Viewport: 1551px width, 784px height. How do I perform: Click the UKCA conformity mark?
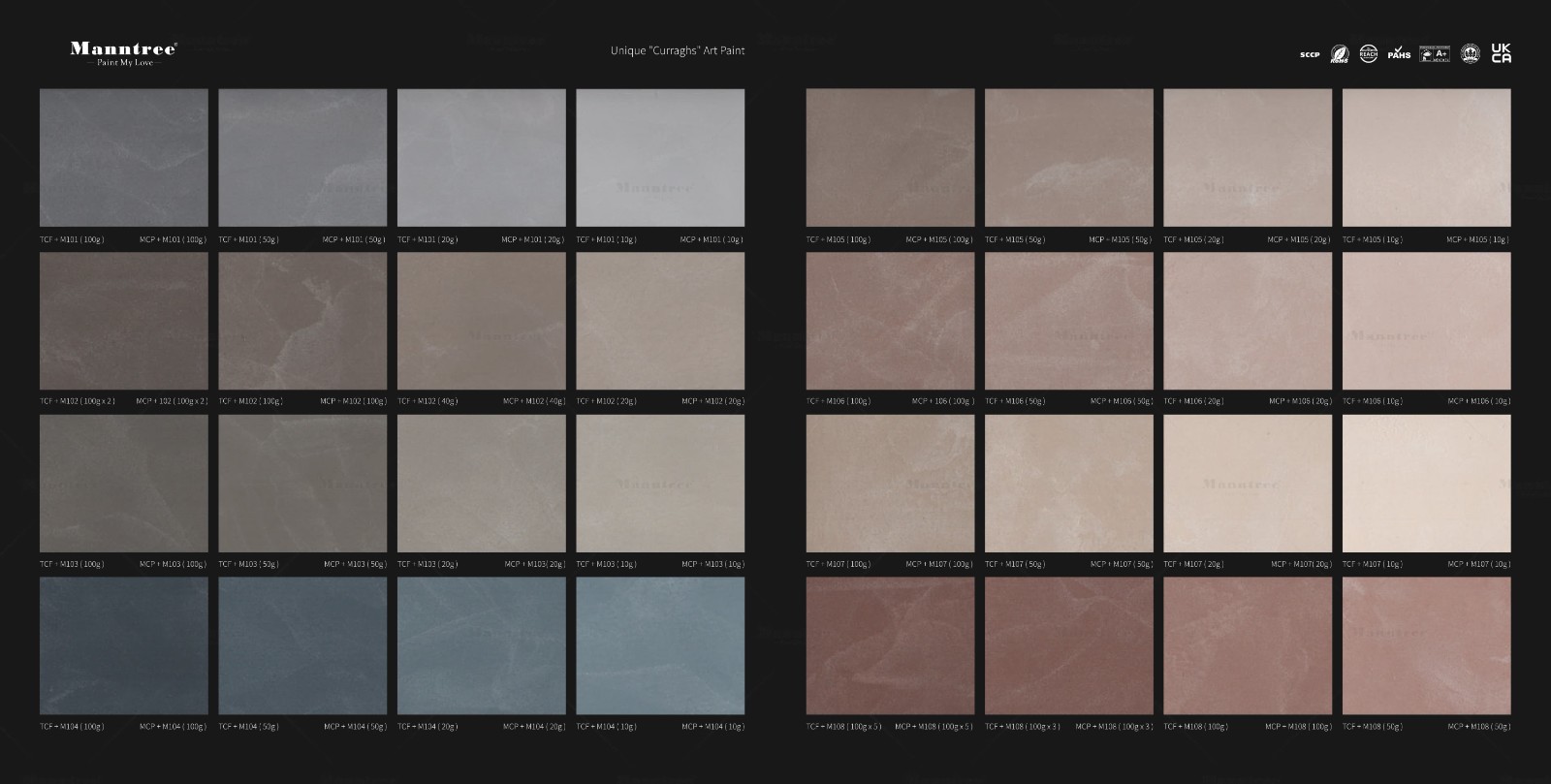(1501, 53)
